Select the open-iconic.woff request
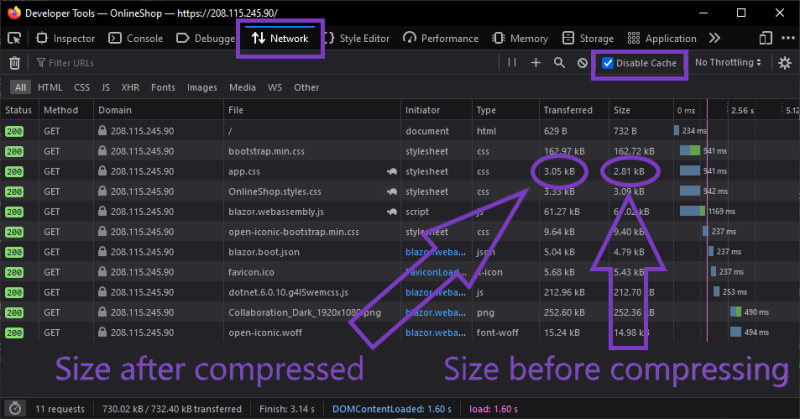 [265, 332]
